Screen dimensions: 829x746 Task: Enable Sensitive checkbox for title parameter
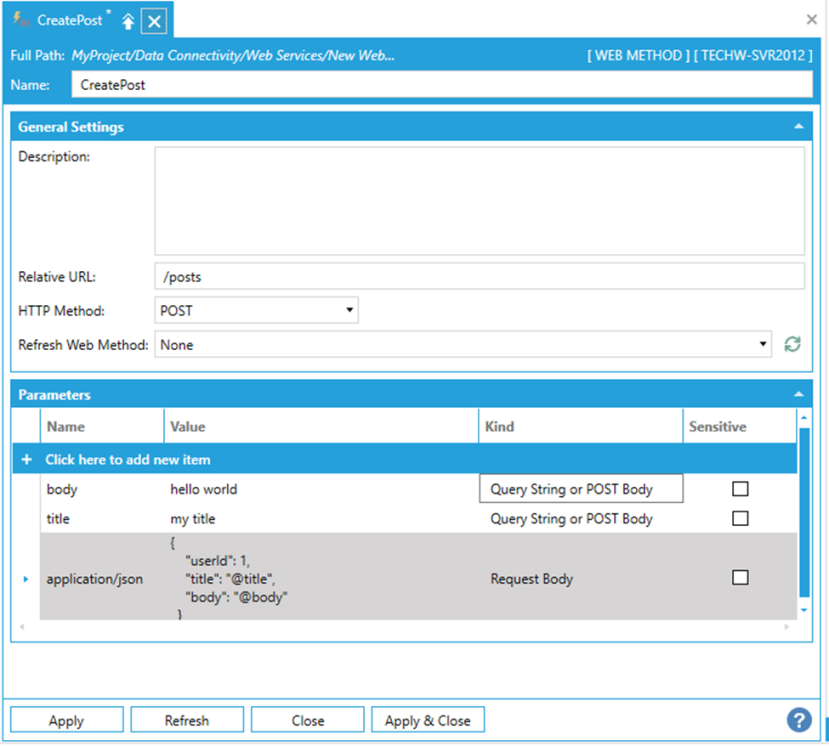tap(740, 518)
